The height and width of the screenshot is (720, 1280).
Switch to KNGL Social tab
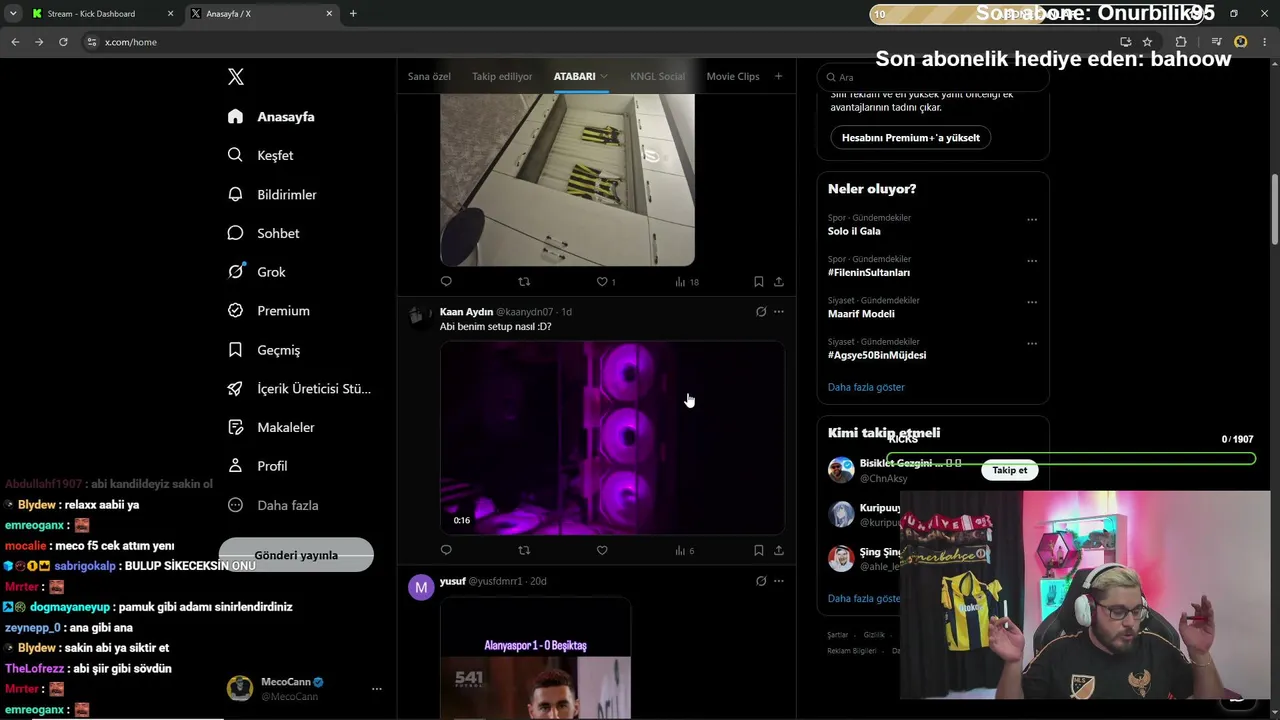coord(657,76)
